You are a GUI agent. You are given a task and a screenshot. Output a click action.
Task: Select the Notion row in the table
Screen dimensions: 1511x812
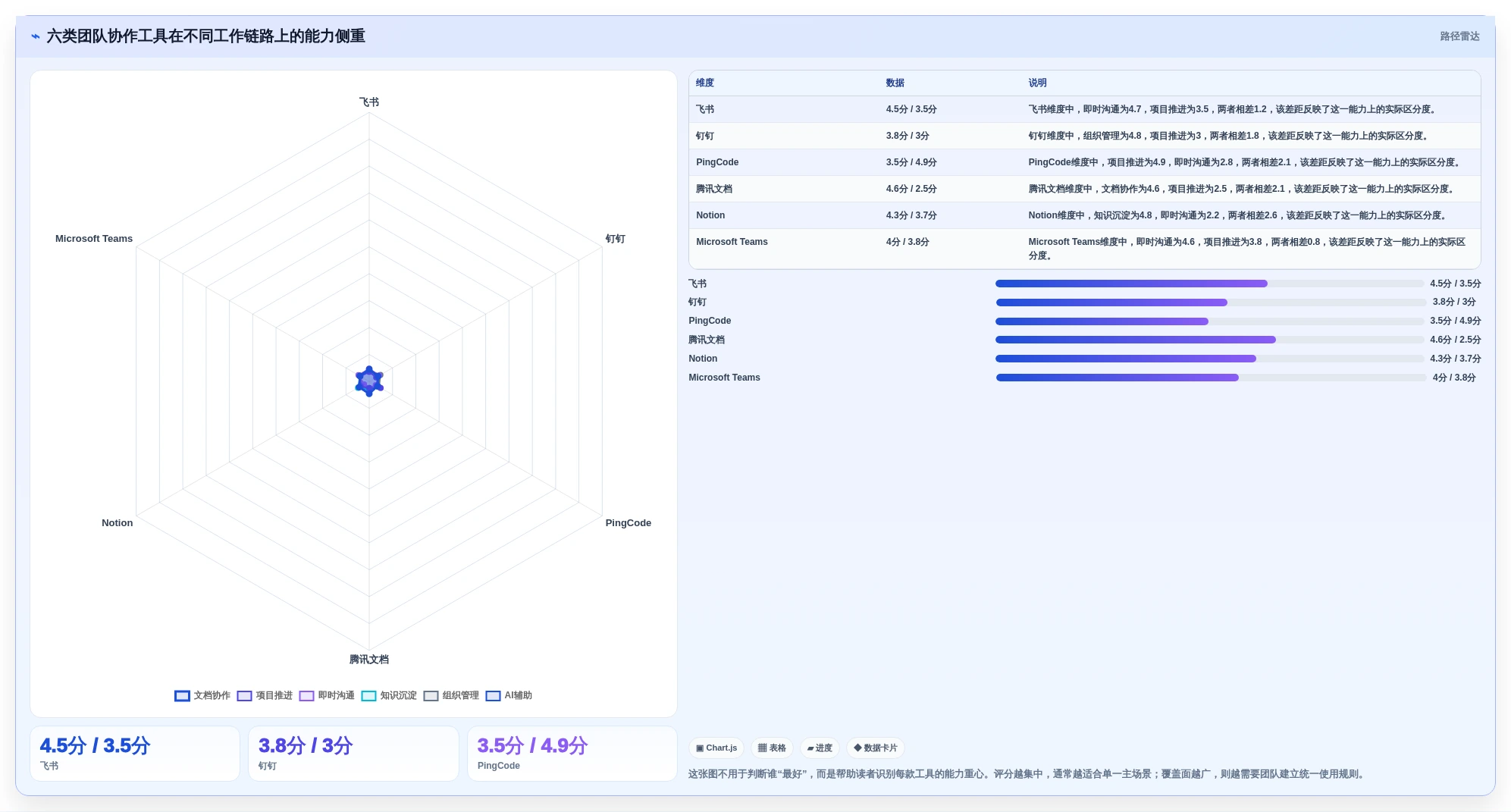pos(1084,215)
